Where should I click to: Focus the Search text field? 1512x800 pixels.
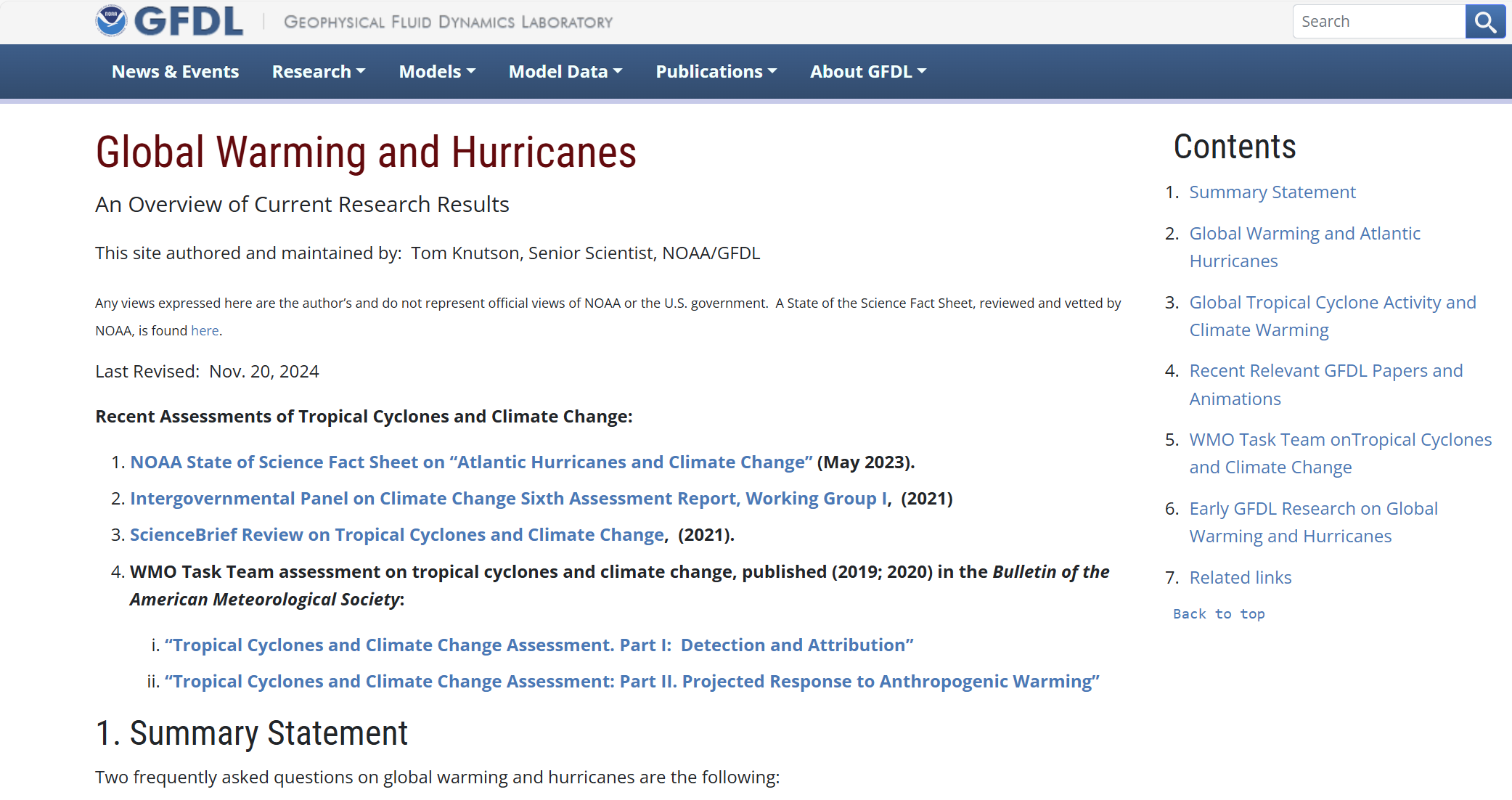1378,22
